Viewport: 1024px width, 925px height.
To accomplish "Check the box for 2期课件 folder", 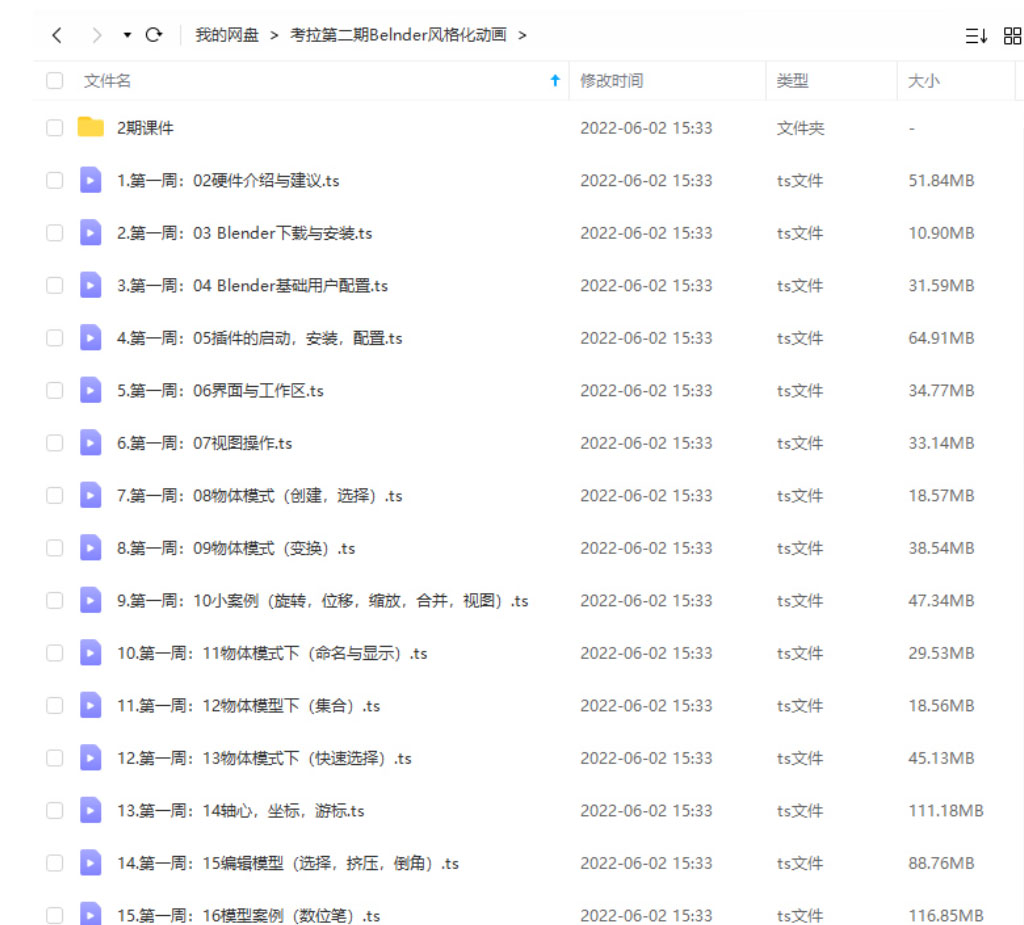I will click(x=55, y=127).
